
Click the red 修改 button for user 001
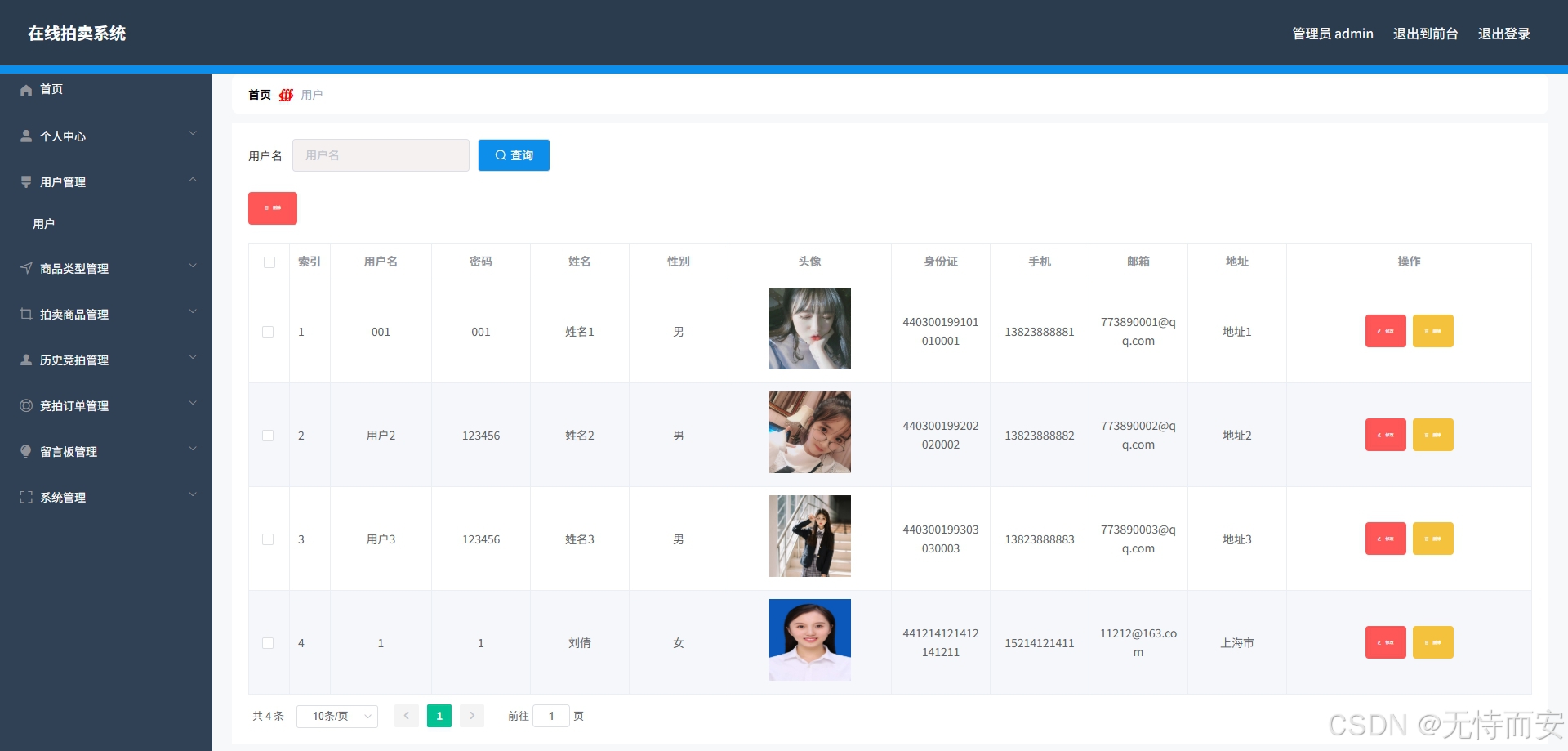1385,331
